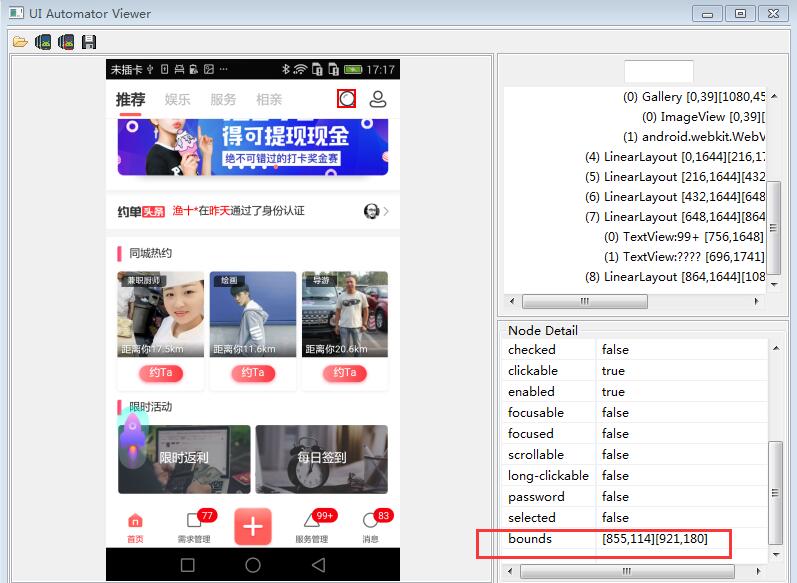Tap the Android recents square button
The image size is (797, 583).
(188, 565)
